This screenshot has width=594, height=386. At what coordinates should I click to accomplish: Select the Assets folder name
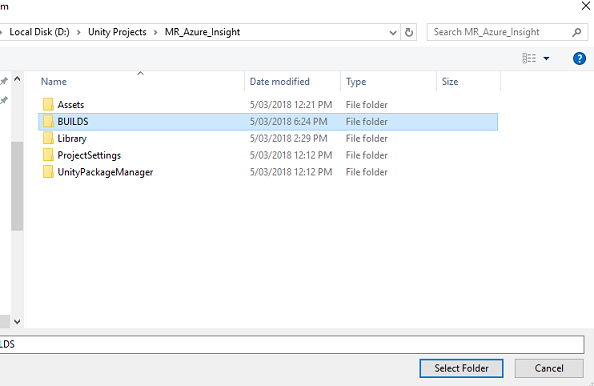click(71, 105)
